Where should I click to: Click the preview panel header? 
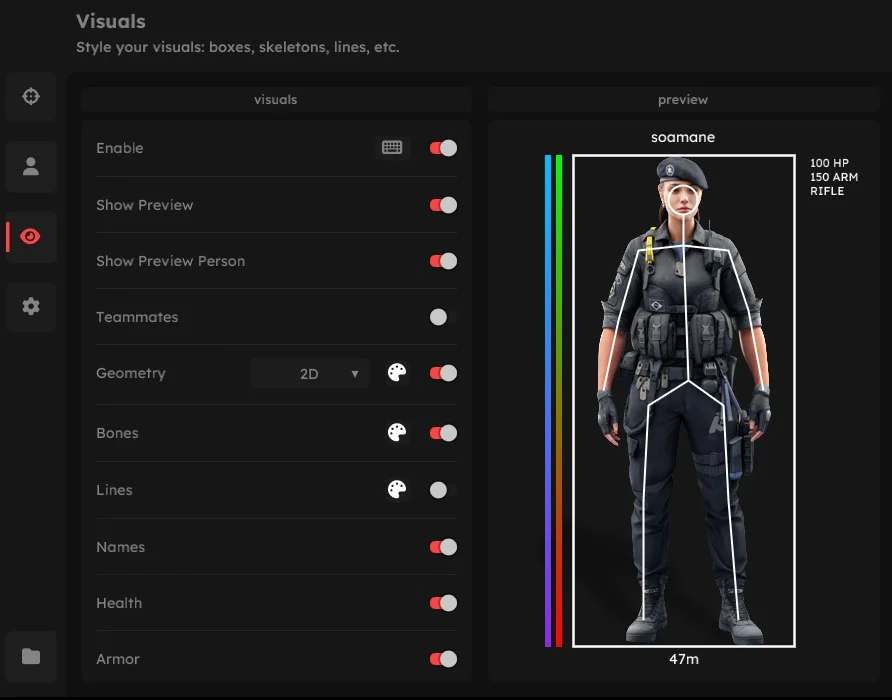coord(683,100)
